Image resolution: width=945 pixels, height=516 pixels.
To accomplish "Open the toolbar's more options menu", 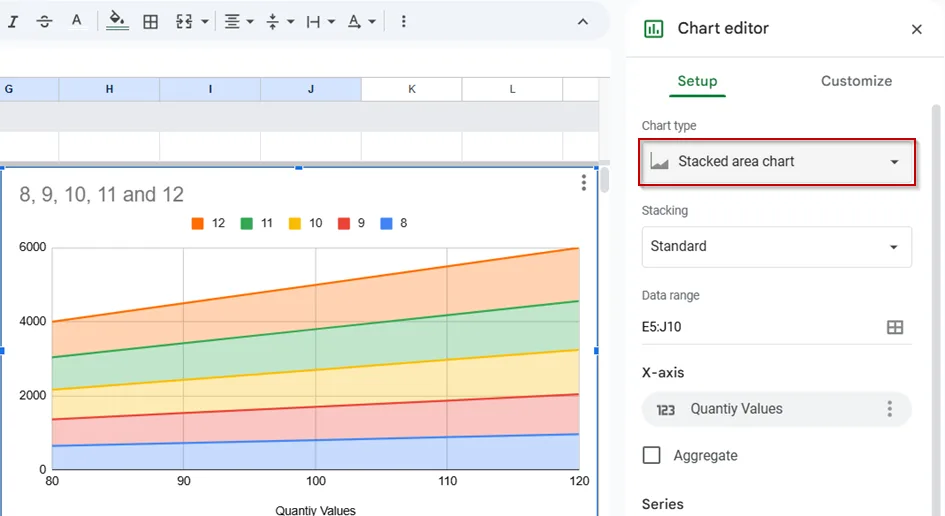I will [403, 22].
